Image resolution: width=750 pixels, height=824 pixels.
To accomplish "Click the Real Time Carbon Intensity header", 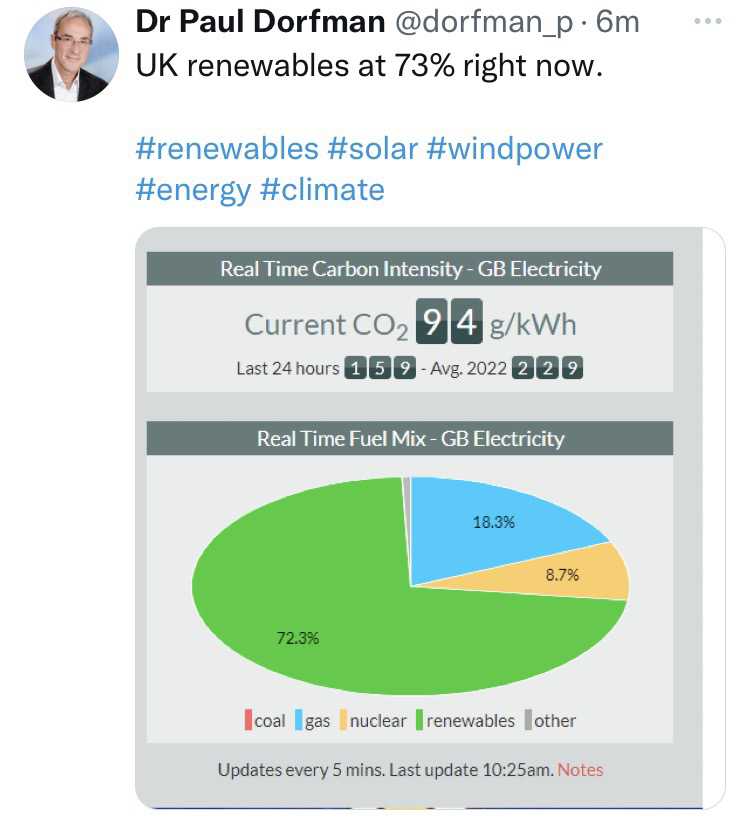I will tap(410, 268).
